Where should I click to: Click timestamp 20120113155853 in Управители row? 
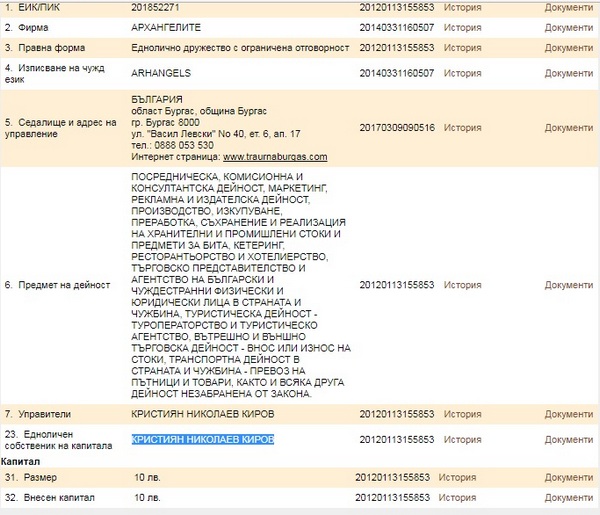click(397, 414)
